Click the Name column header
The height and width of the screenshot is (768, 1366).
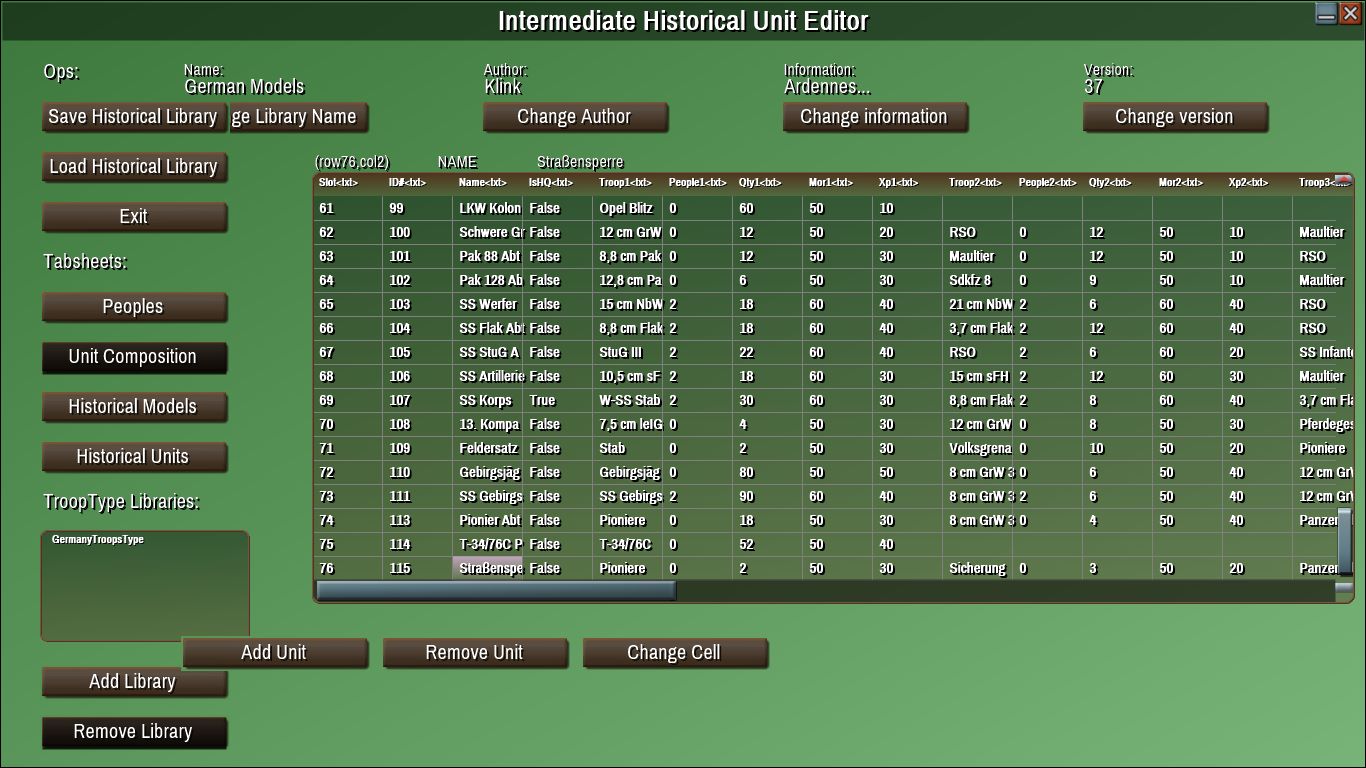click(487, 183)
